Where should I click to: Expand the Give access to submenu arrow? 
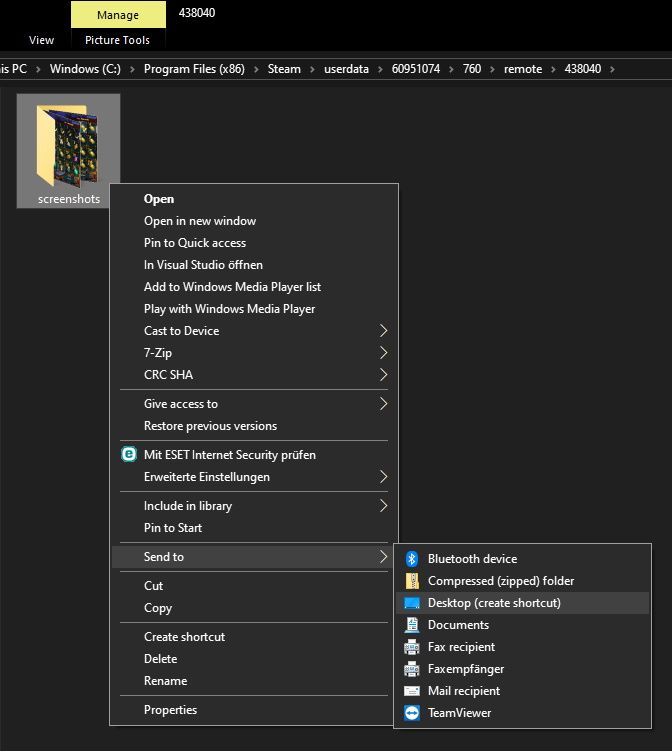click(x=383, y=404)
